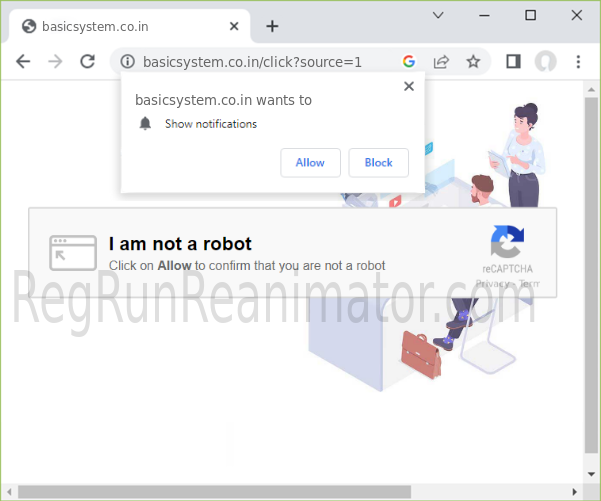Click the Google icon in address bar
The image size is (601, 501).
point(409,62)
